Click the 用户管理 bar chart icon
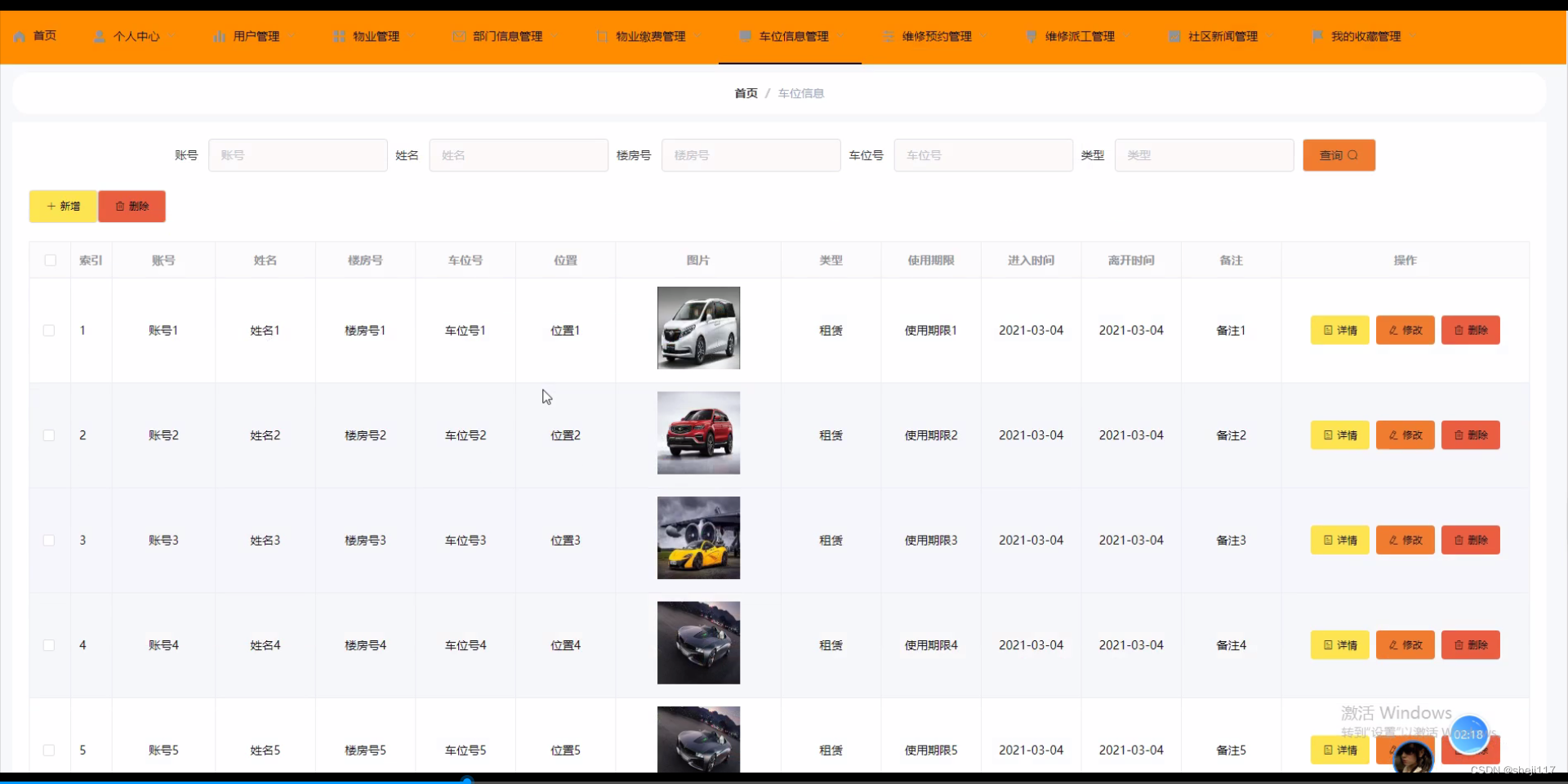Image resolution: width=1568 pixels, height=784 pixels. (219, 36)
